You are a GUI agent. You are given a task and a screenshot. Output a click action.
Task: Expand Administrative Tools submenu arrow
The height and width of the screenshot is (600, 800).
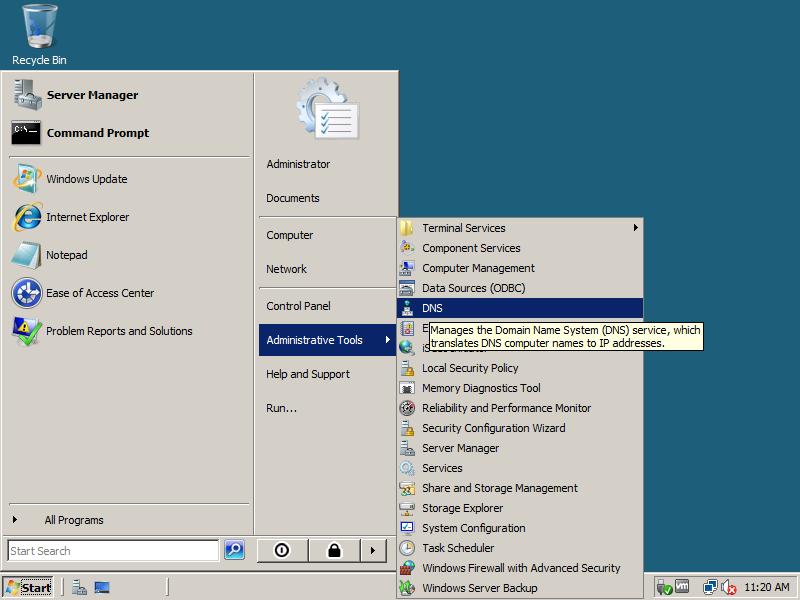(388, 340)
